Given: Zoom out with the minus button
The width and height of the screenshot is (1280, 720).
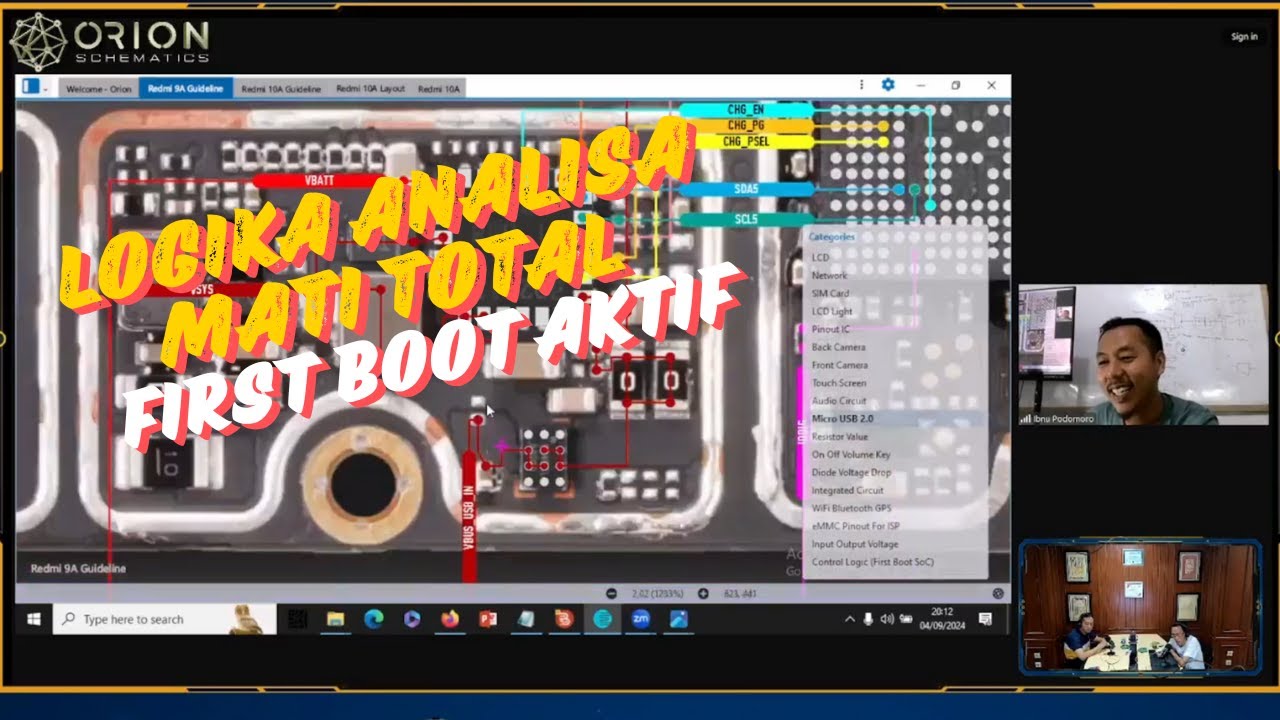Looking at the screenshot, I should [611, 593].
